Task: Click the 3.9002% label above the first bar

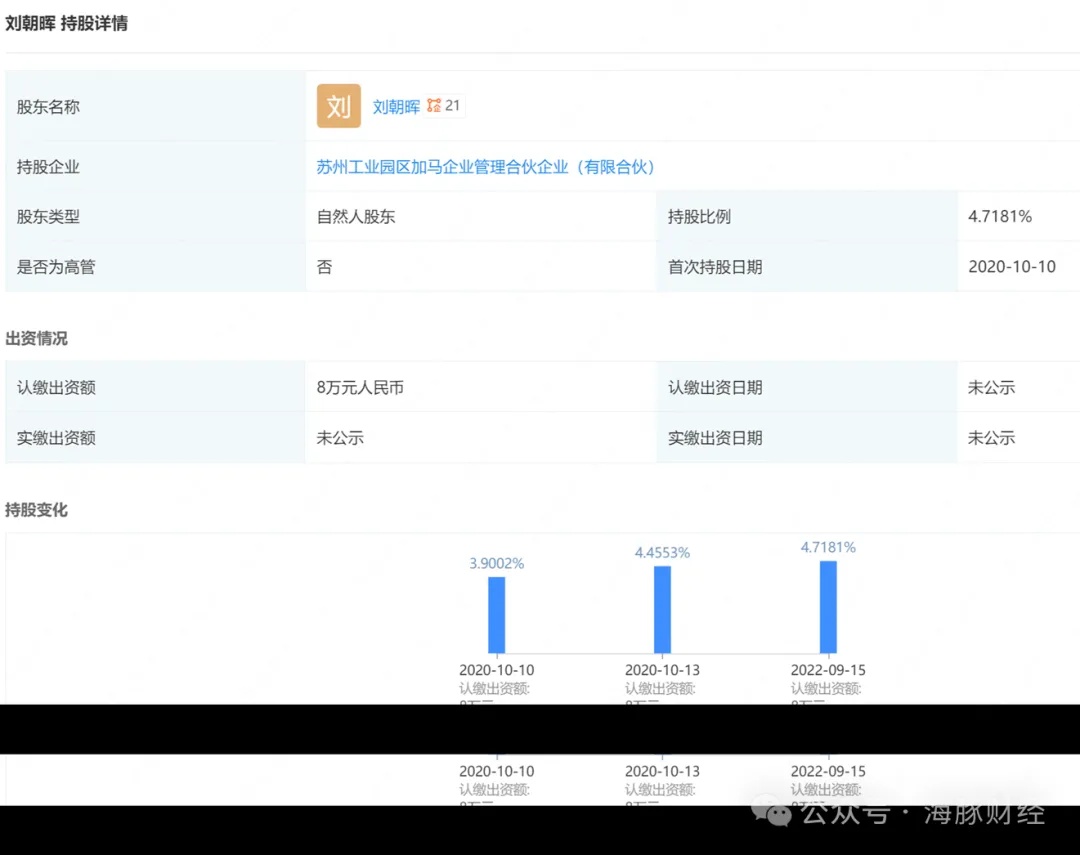Action: pos(496,563)
